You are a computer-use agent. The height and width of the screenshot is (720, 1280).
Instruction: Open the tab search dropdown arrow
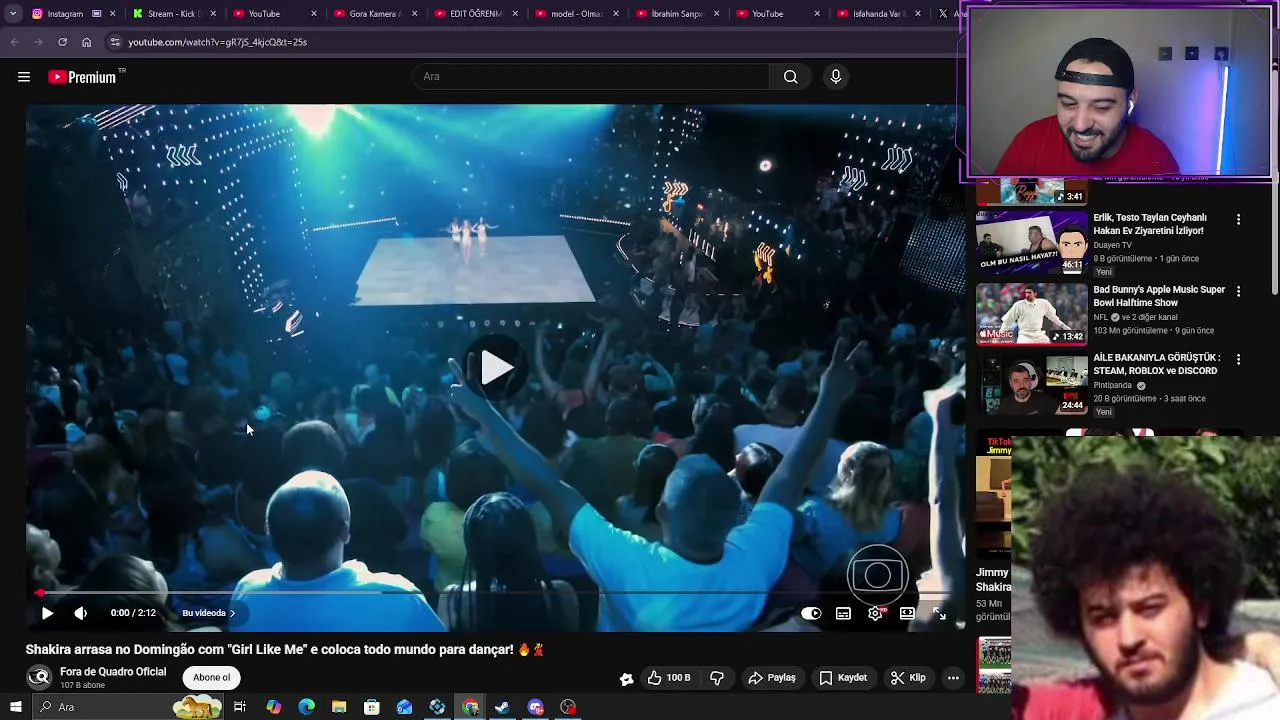pyautogui.click(x=13, y=14)
